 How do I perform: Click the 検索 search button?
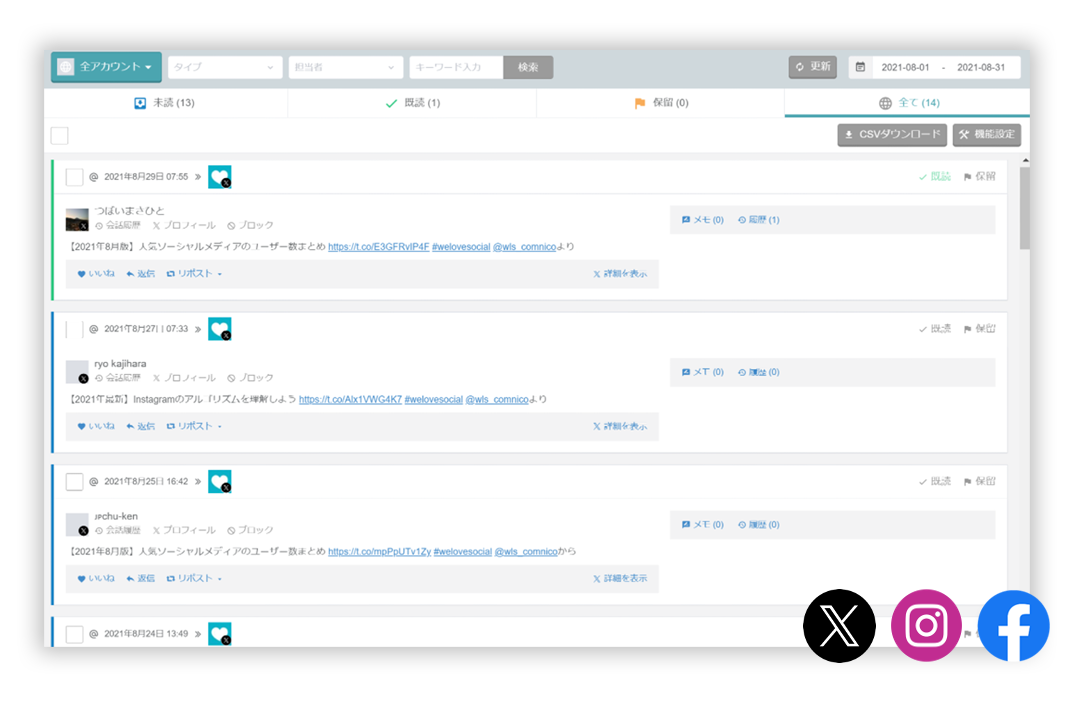(x=528, y=67)
